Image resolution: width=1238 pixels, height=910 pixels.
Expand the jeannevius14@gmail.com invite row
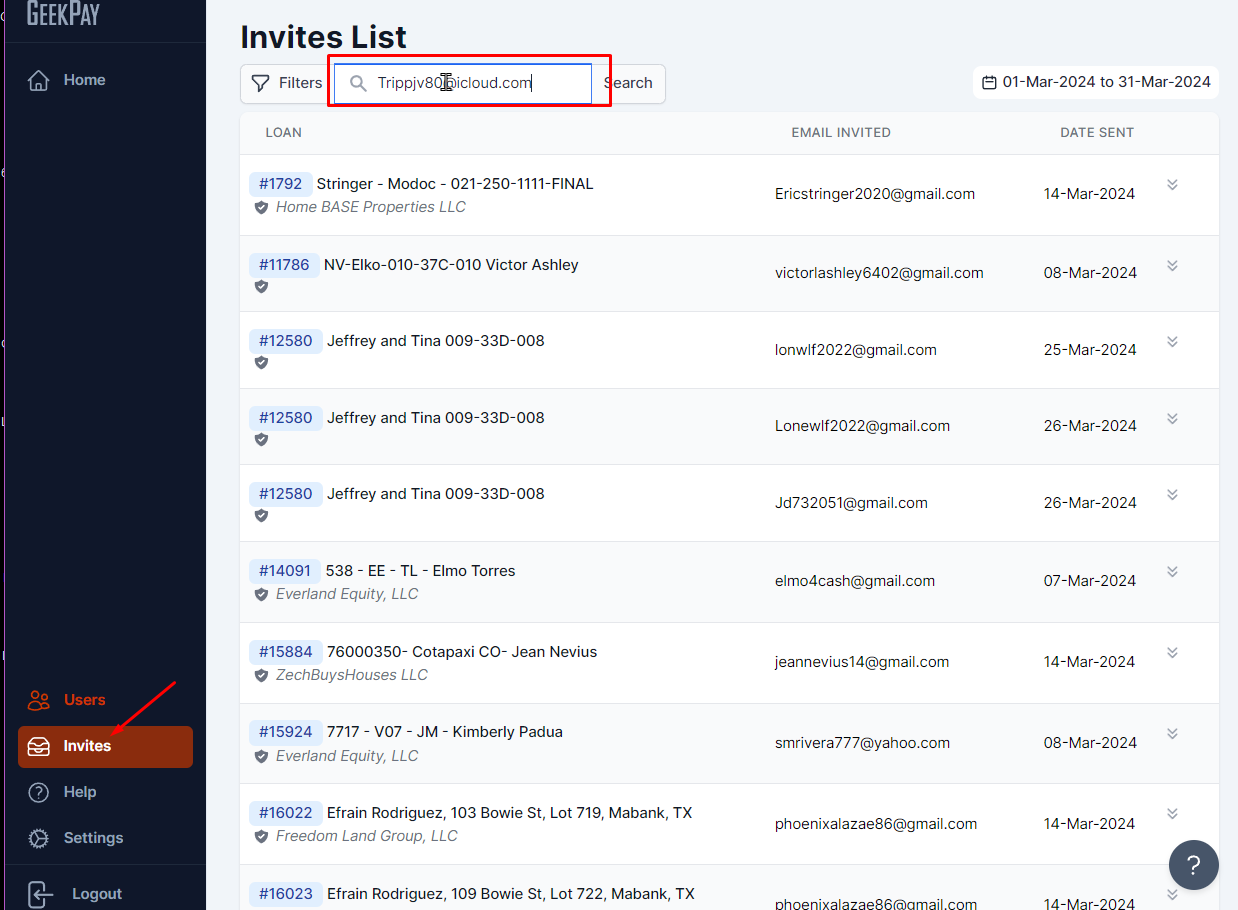1172,653
